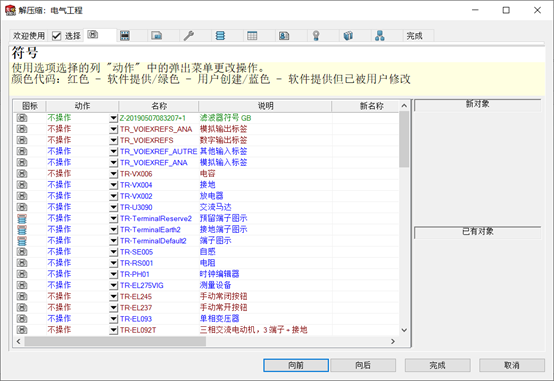Open the blue network hierarchy icon tab
554x381 pixels.
(380, 35)
